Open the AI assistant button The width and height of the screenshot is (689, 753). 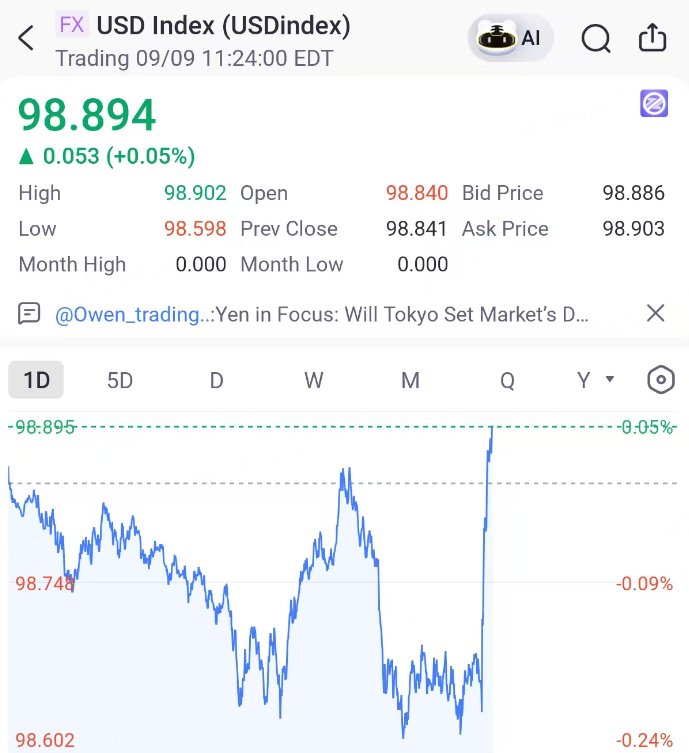click(510, 37)
